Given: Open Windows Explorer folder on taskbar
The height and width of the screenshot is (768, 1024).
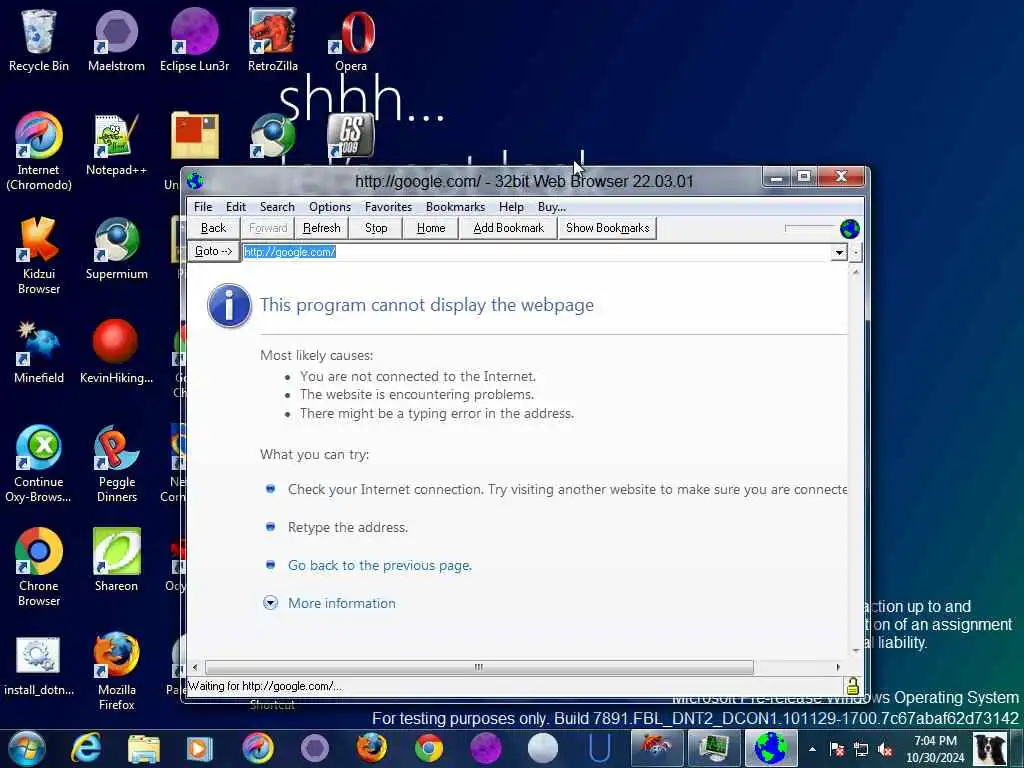Looking at the screenshot, I should coord(144,748).
